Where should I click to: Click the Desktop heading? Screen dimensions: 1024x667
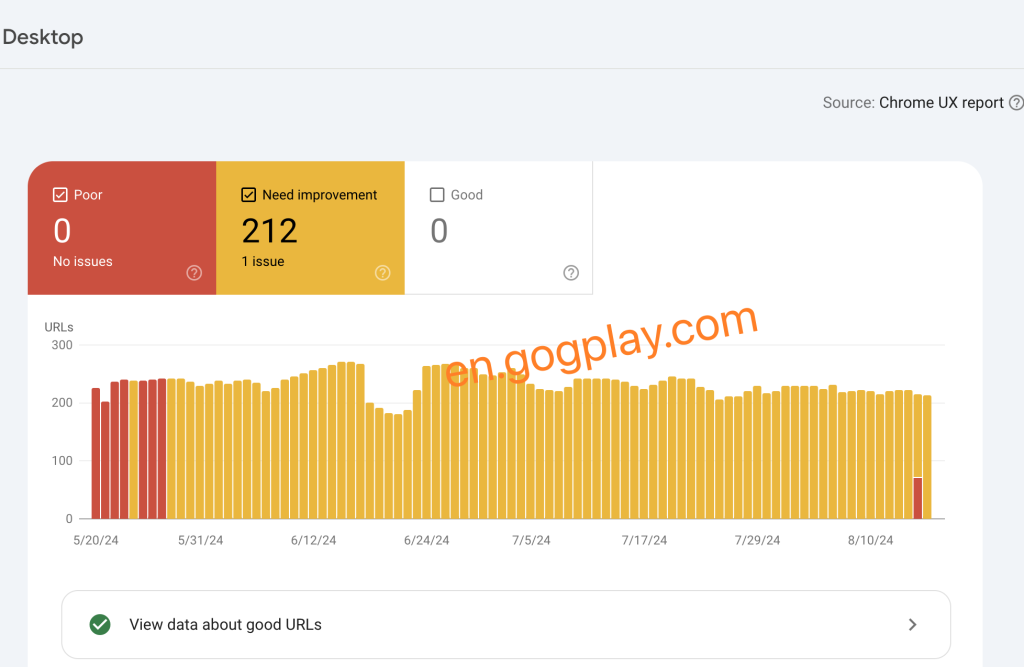point(43,37)
